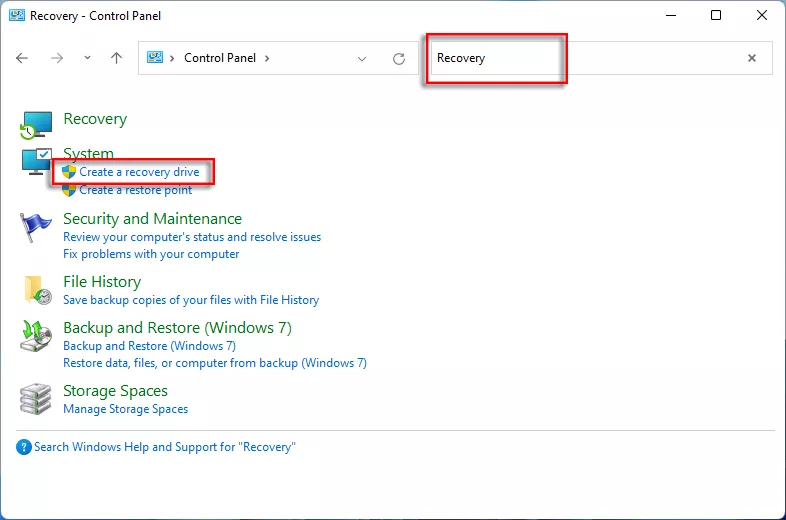Screen dimensions: 786x520
Task: Click the System monitor icon
Action: [36, 162]
